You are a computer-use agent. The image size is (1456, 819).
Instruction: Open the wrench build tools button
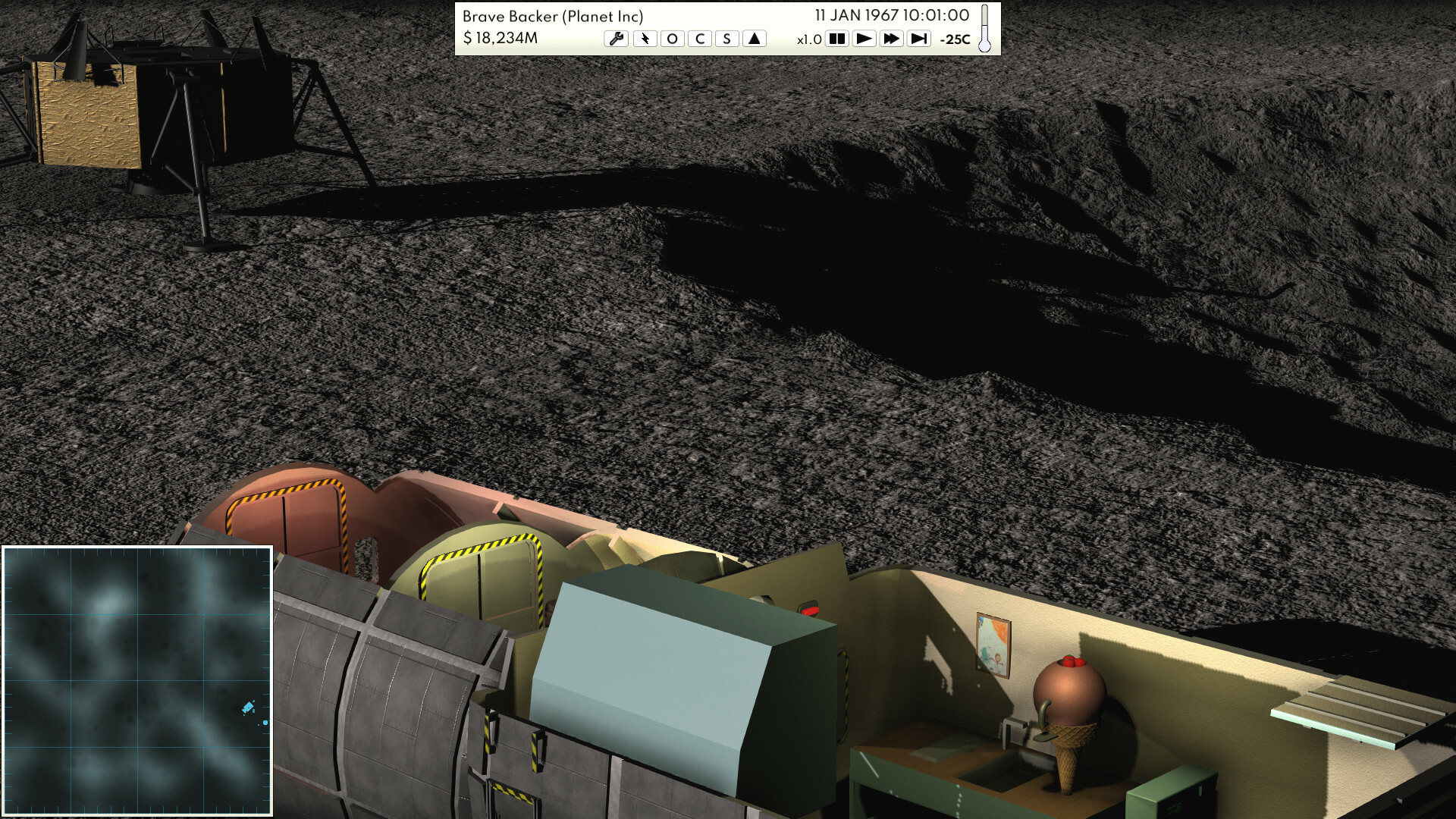(616, 39)
